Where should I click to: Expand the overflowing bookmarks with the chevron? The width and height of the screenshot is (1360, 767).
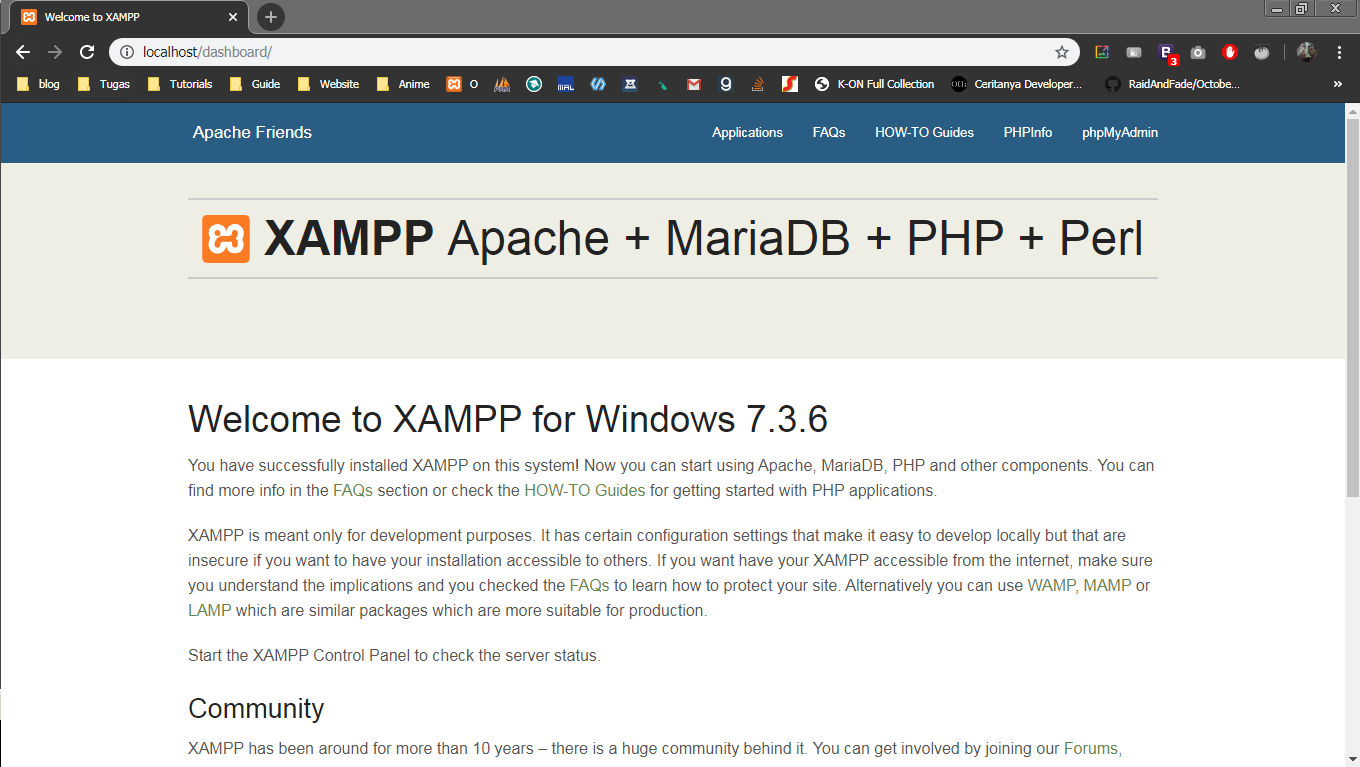coord(1337,84)
